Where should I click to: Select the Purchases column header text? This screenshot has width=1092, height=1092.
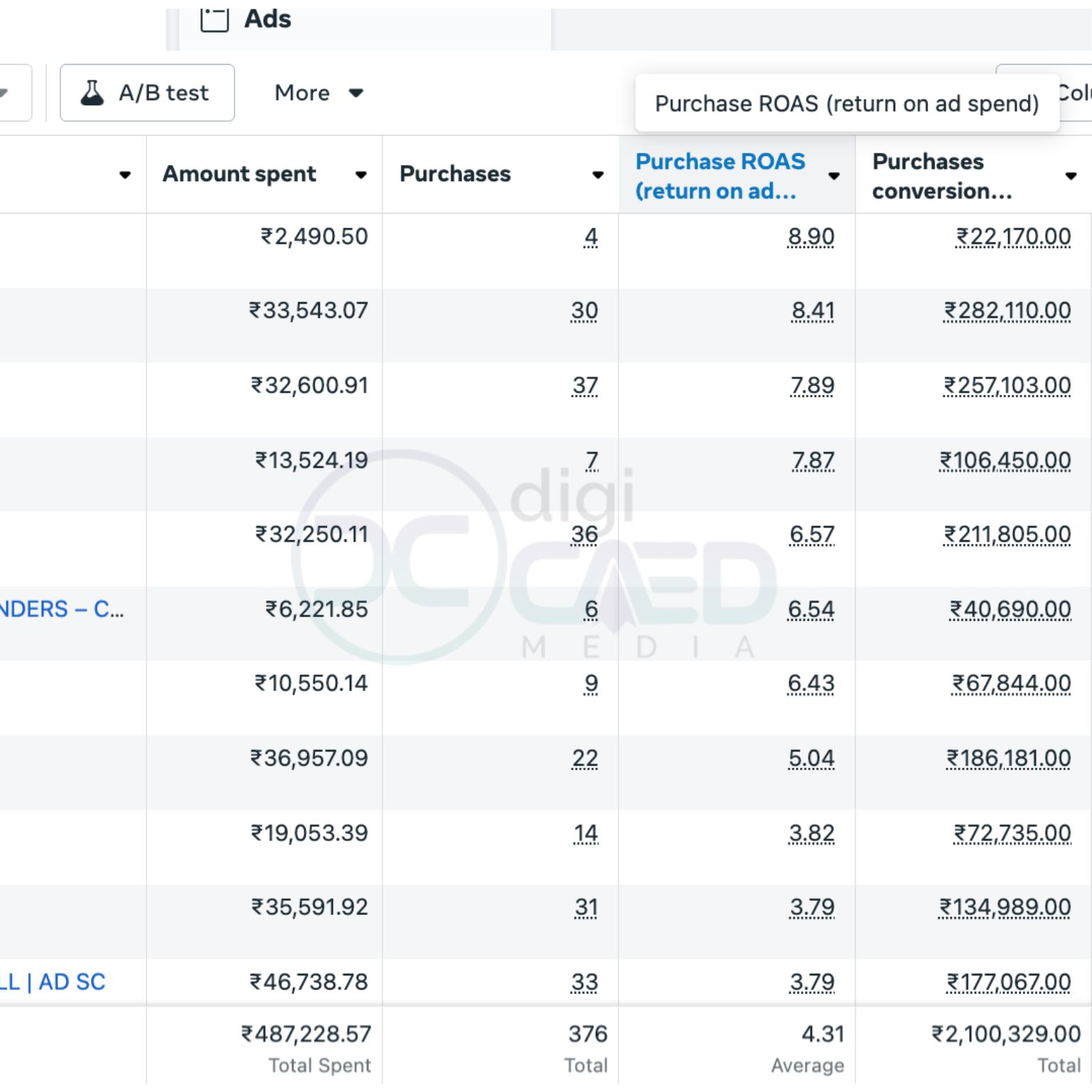[x=455, y=174]
